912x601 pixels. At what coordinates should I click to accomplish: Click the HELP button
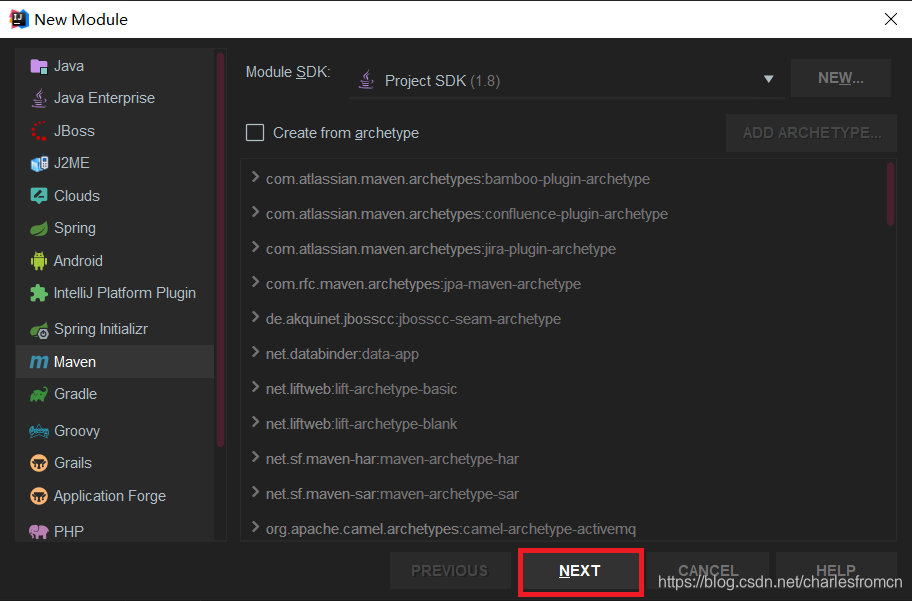pyautogui.click(x=836, y=571)
